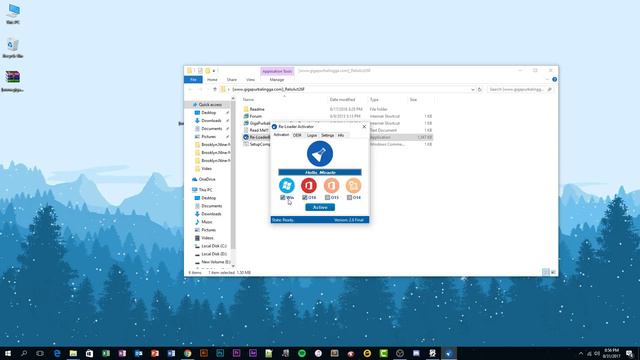Screen dimensions: 640x360
Task: Click the Refresh button by the address bar
Action: (480, 89)
